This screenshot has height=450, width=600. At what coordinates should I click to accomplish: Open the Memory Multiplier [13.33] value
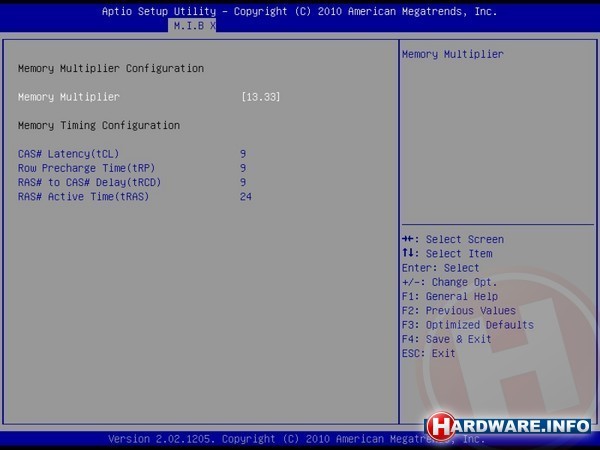tap(261, 97)
